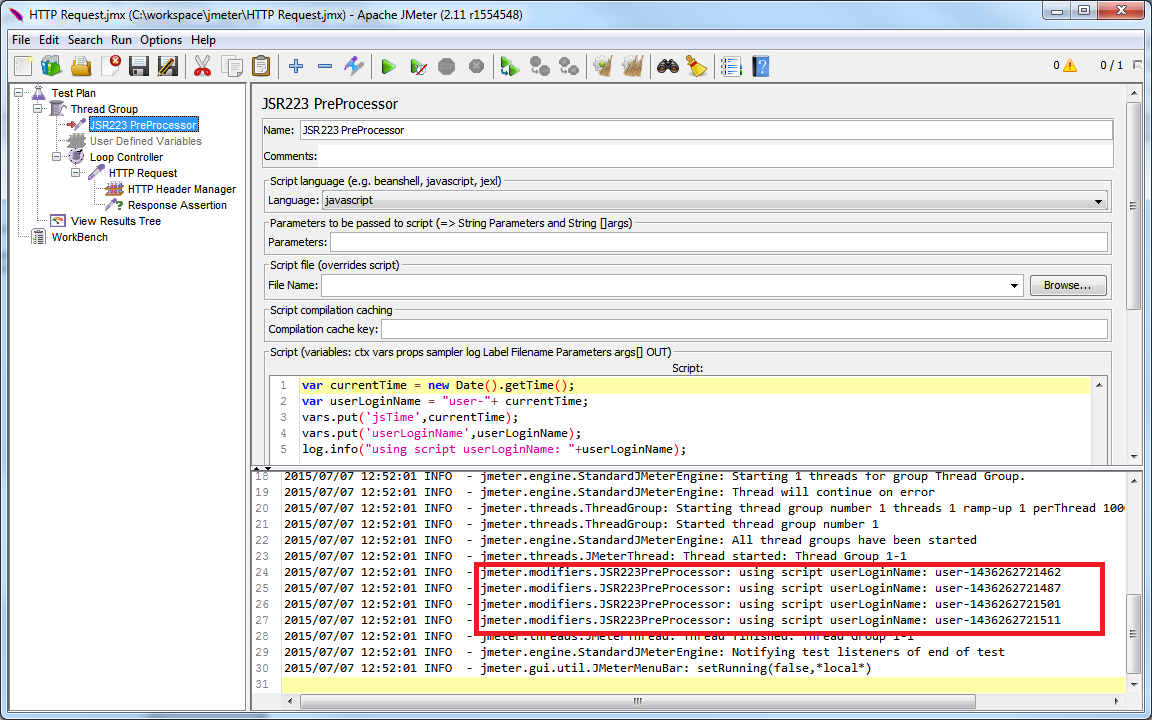Click the Compilation cache key field
The height and width of the screenshot is (720, 1152).
[743, 329]
